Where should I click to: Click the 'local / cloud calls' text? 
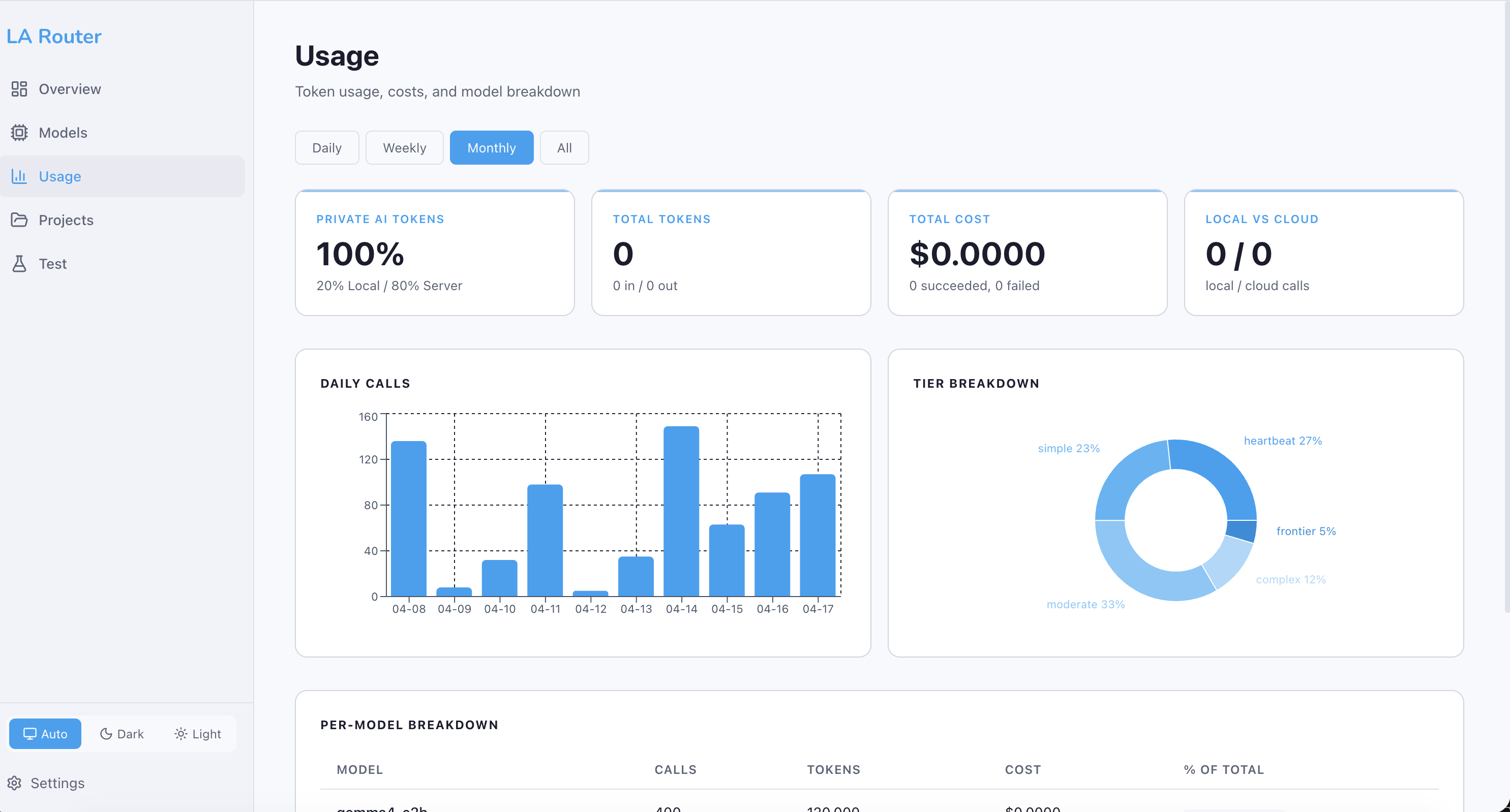(1257, 286)
